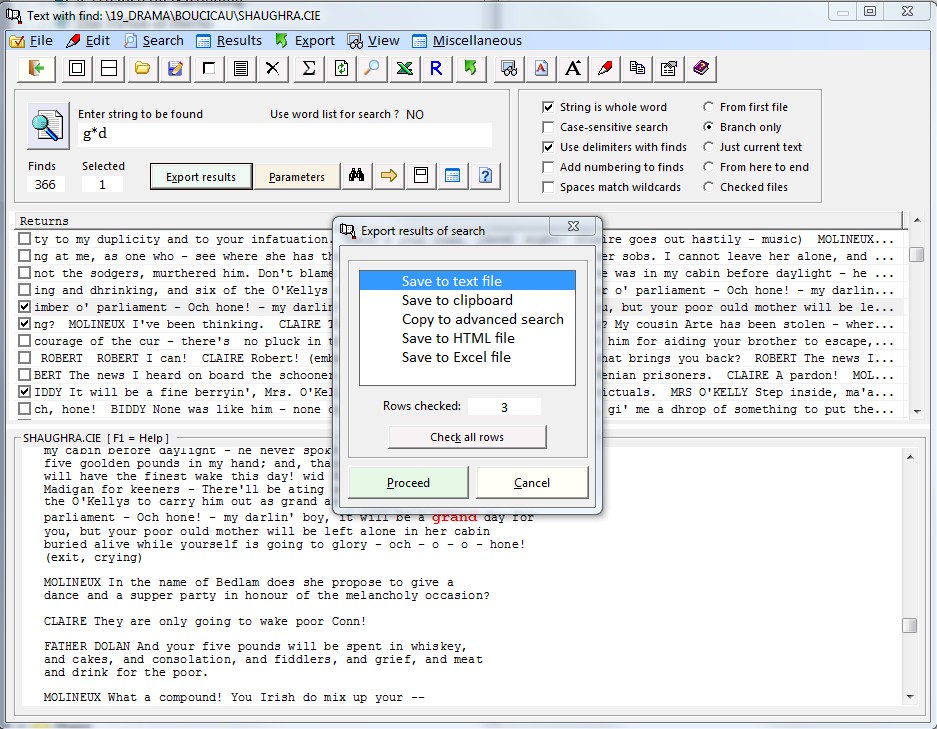Click the binoculars find icon

[356, 176]
